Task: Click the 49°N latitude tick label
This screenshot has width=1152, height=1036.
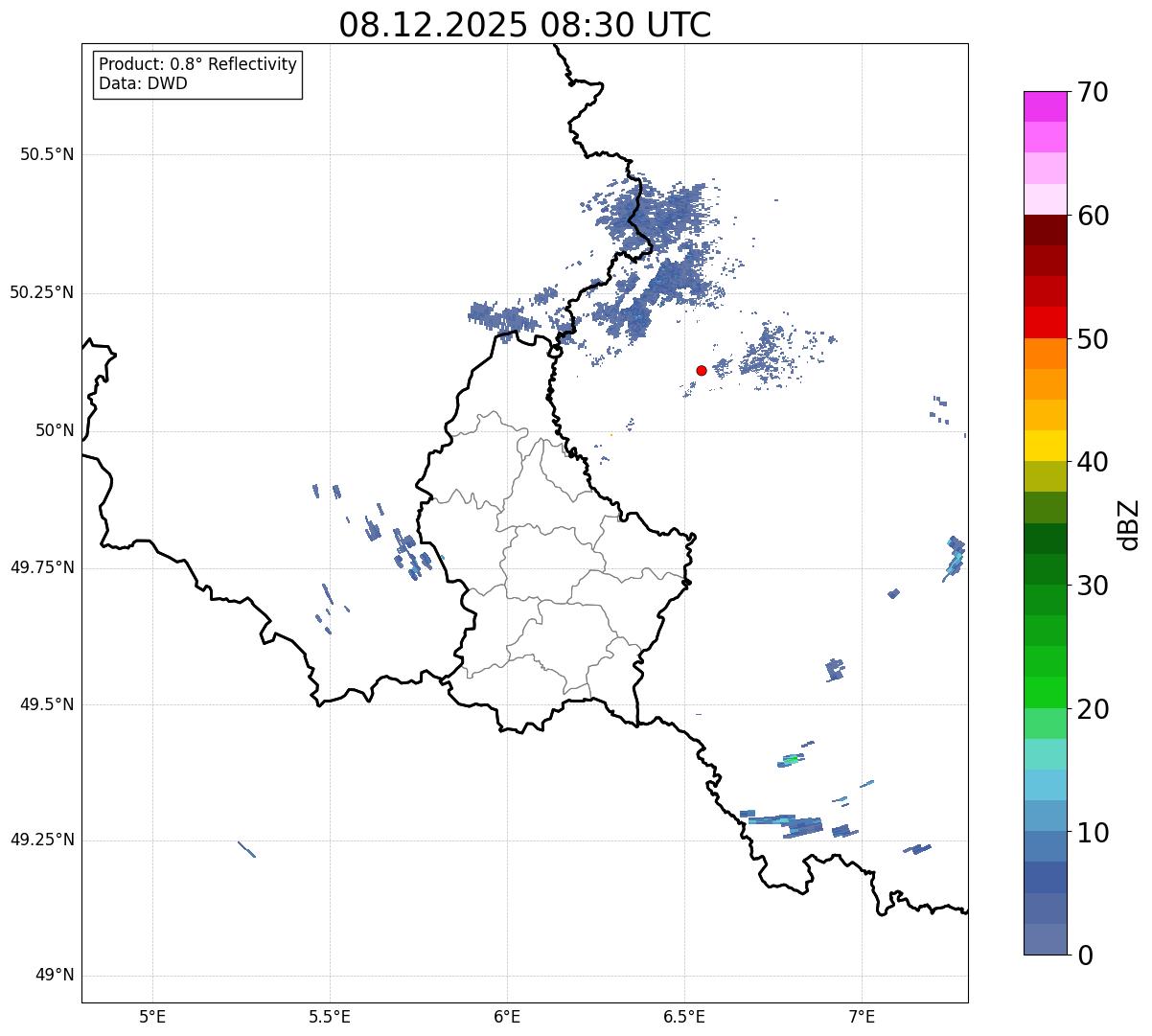Action: pos(55,976)
